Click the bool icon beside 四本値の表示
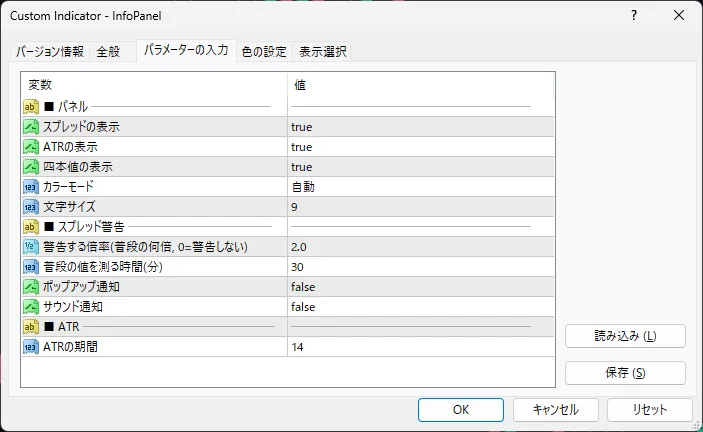 pyautogui.click(x=31, y=167)
